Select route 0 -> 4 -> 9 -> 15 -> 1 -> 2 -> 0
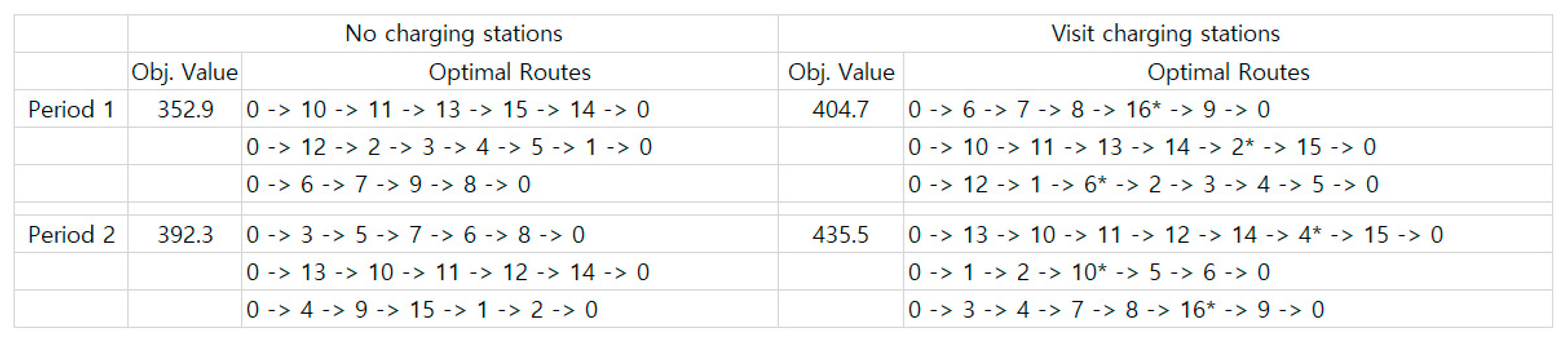 click(421, 310)
